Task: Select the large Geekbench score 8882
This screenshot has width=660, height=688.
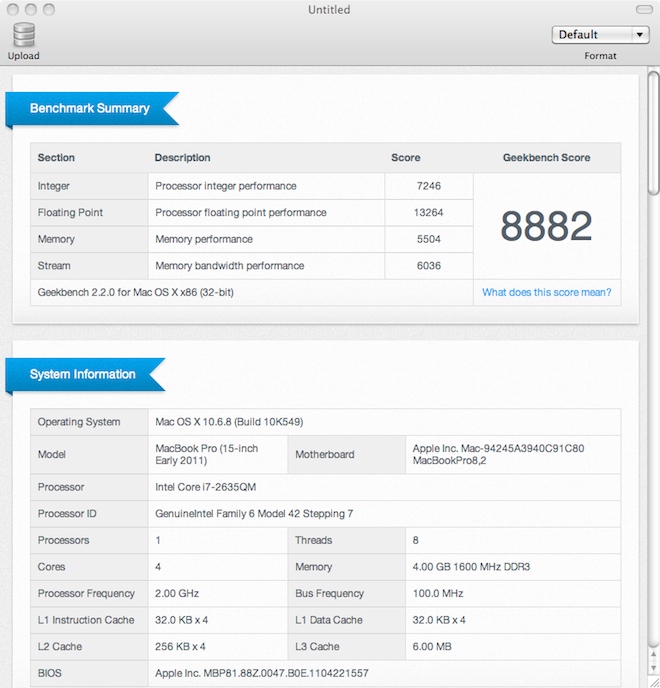Action: (546, 226)
